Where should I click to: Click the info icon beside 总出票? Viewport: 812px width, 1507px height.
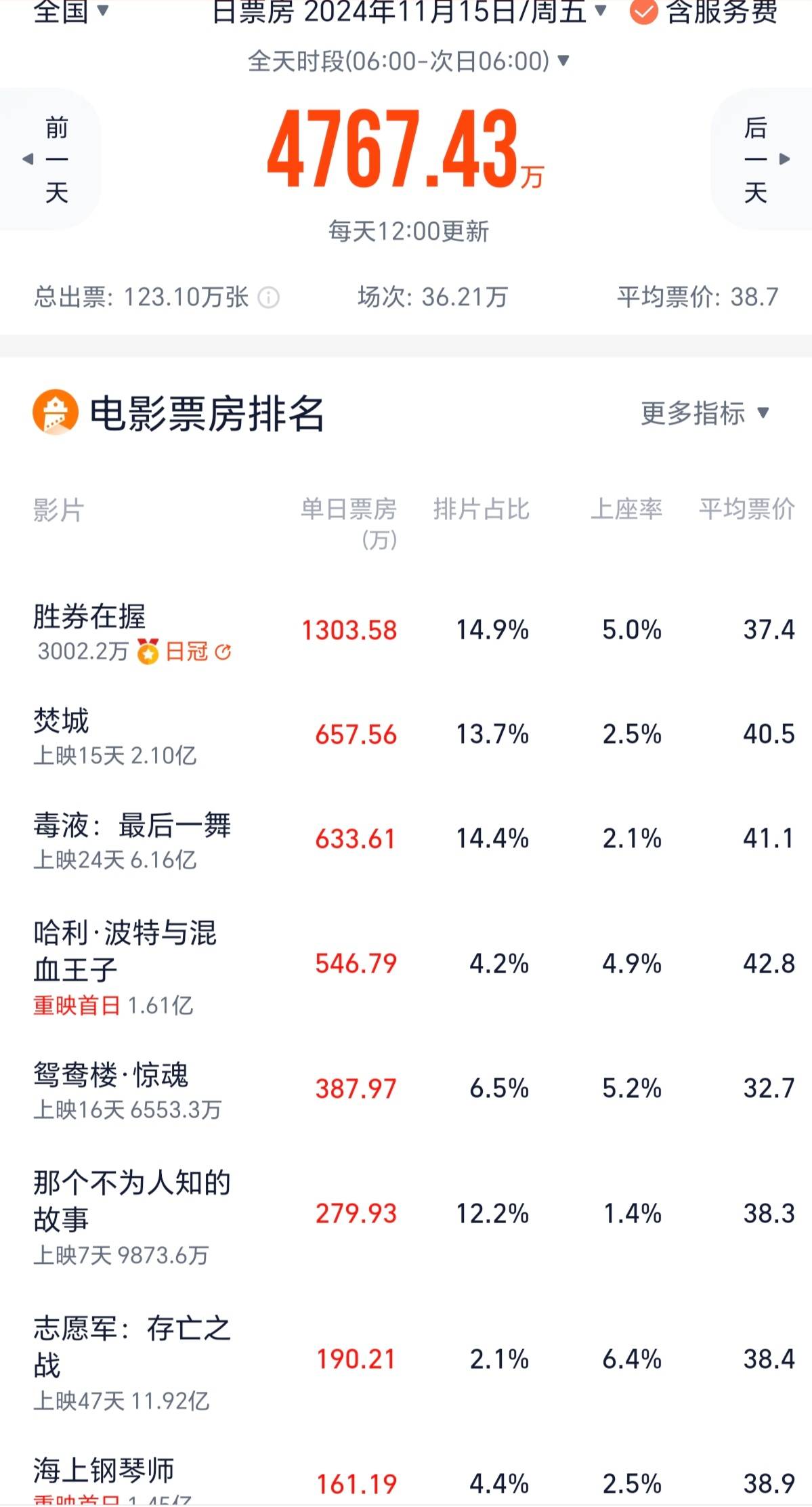269,297
